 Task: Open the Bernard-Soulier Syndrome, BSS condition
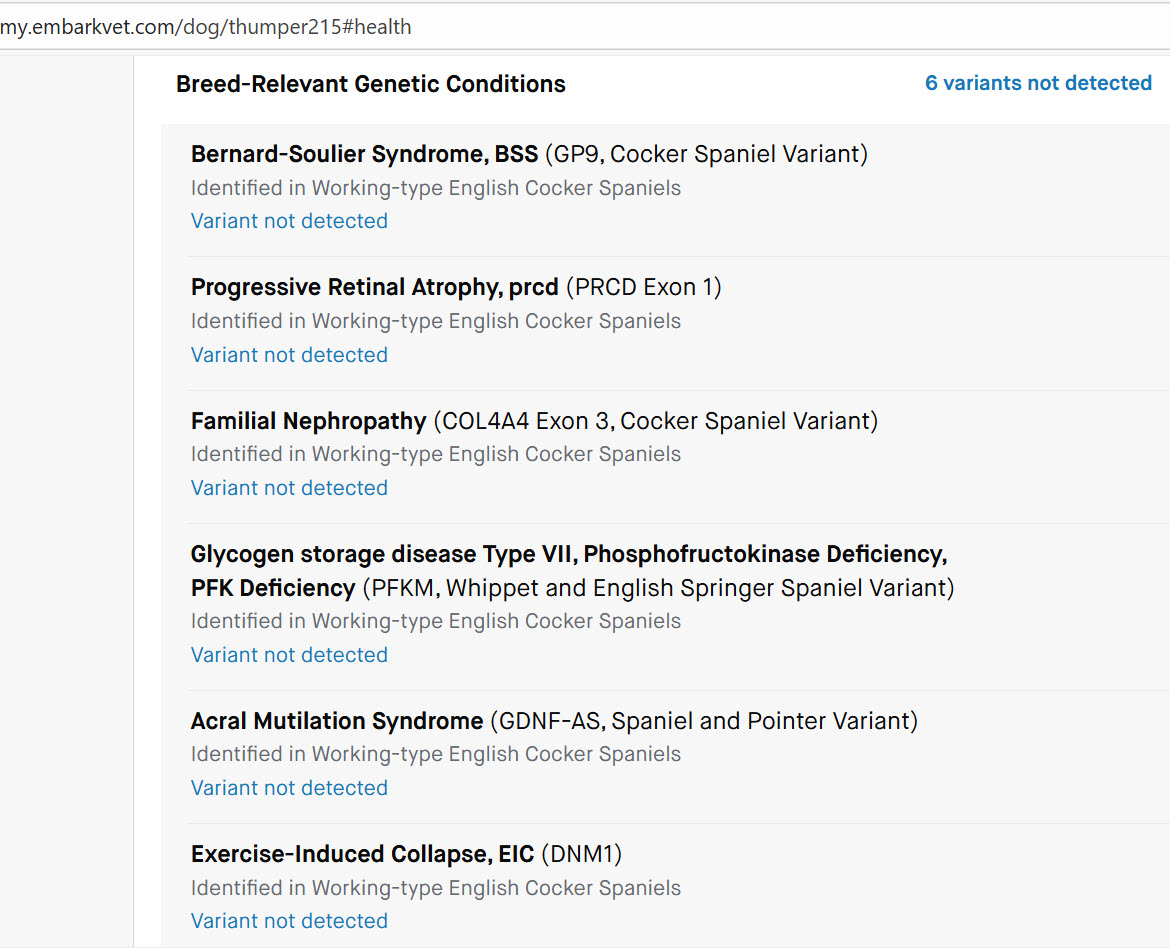[364, 154]
